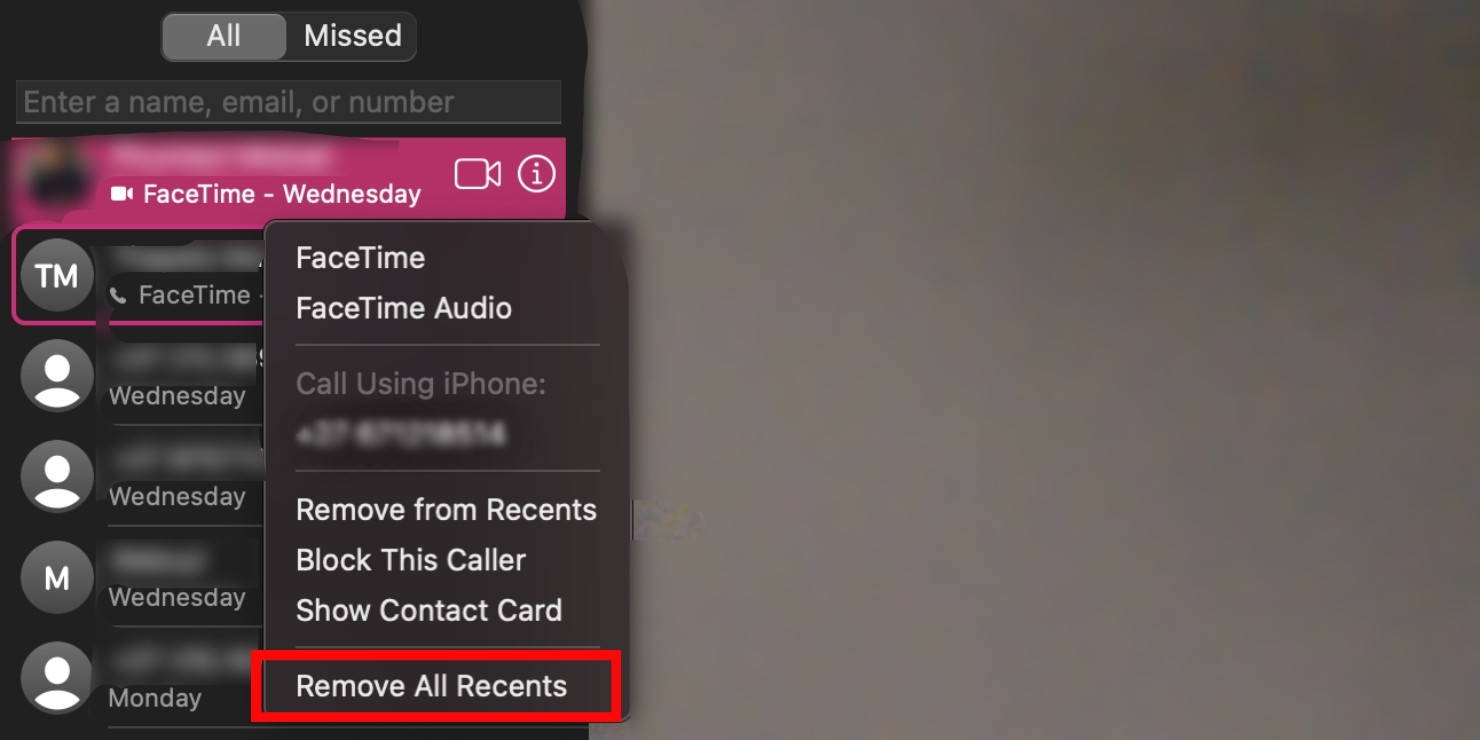Click the phone icon in the TM entry

[x=119, y=296]
